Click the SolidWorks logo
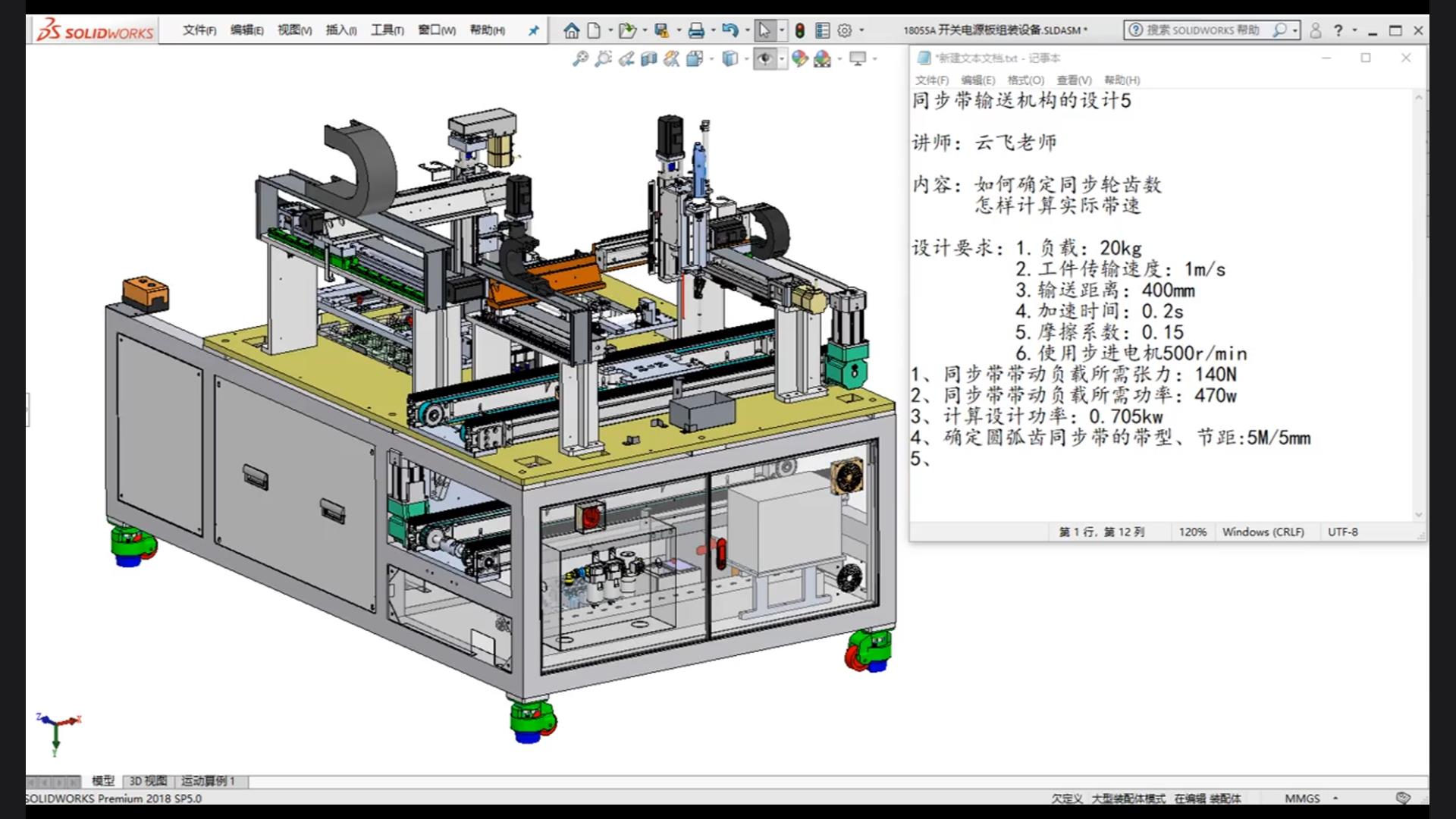Viewport: 1456px width, 819px height. pos(96,30)
